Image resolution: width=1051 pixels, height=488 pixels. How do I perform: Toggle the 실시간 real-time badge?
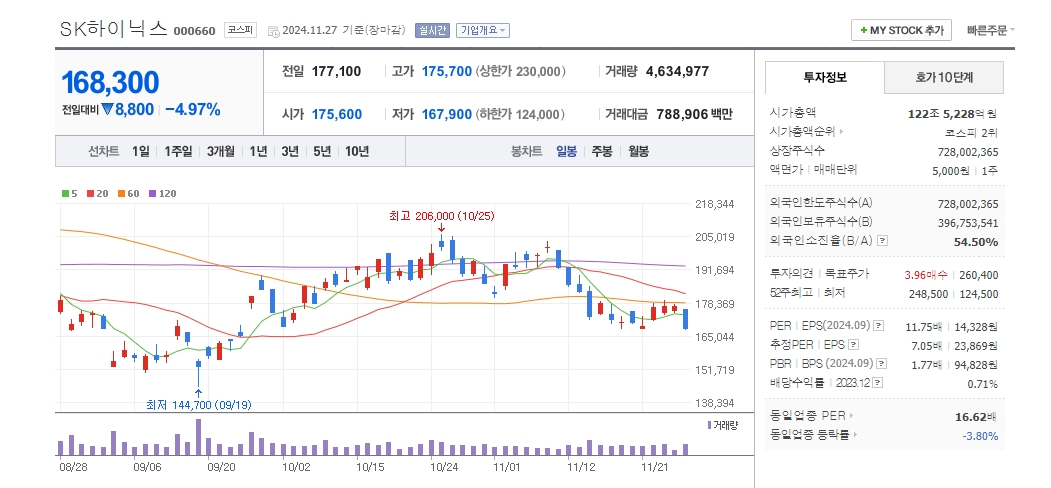[x=432, y=30]
